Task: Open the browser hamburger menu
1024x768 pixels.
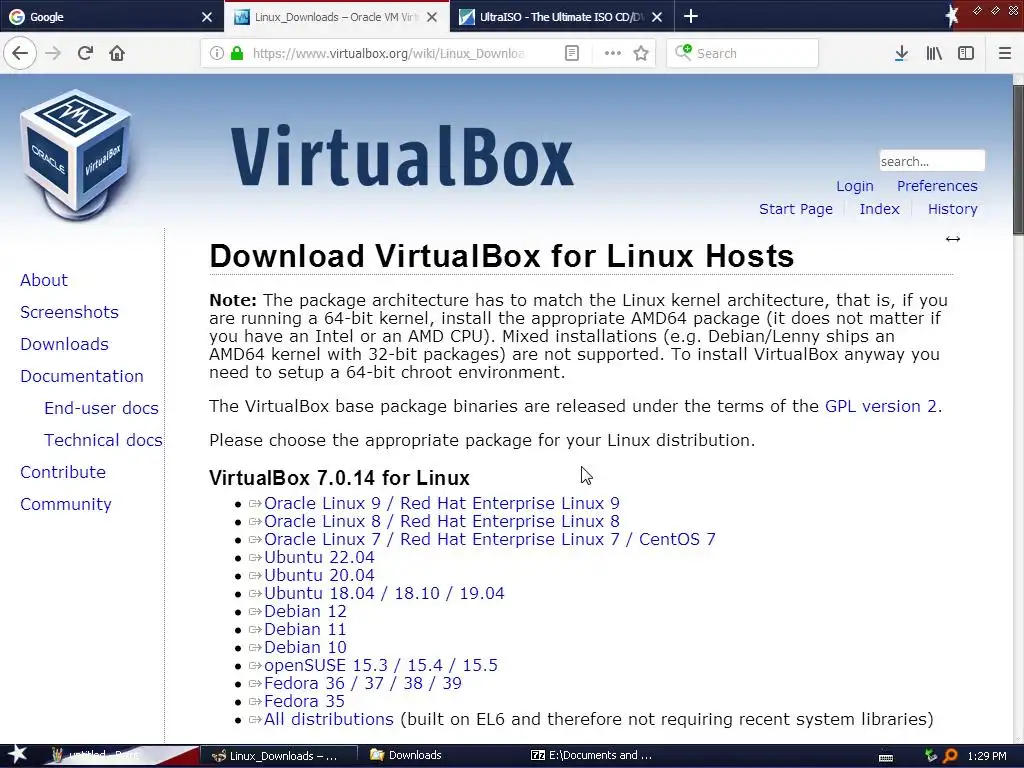Action: click(x=1004, y=53)
